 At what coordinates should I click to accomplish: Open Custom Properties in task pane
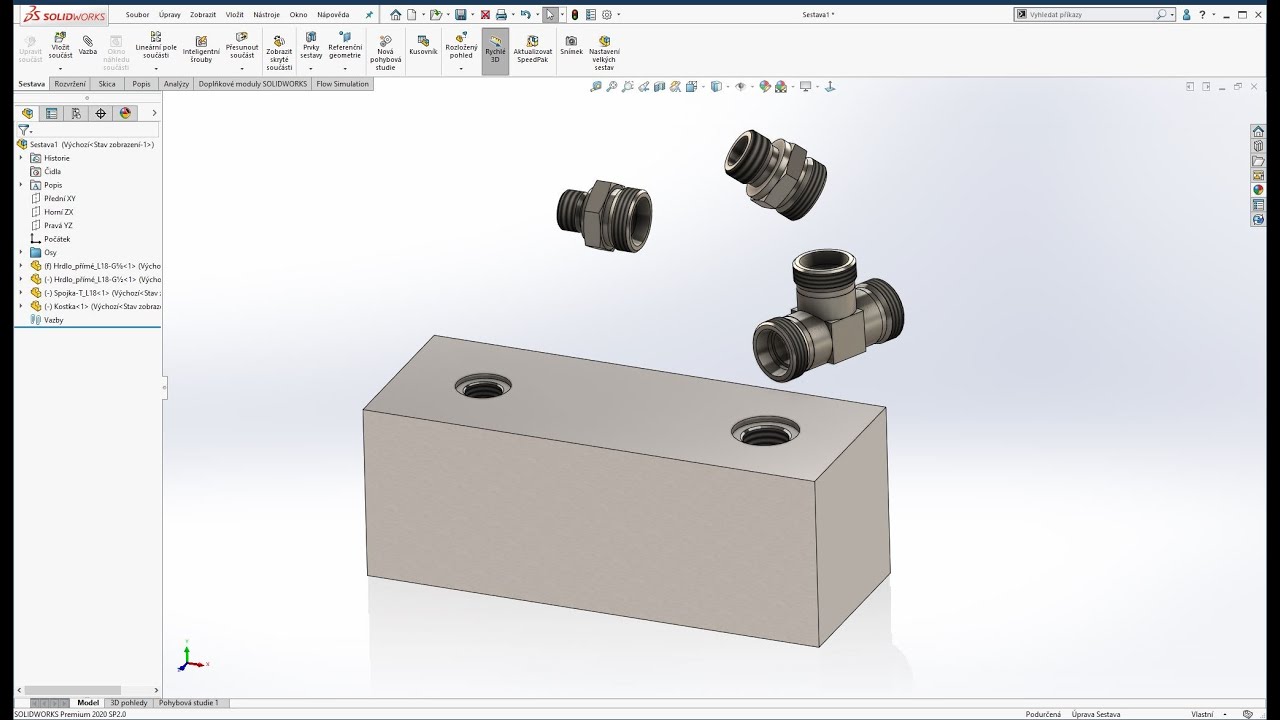[1258, 205]
